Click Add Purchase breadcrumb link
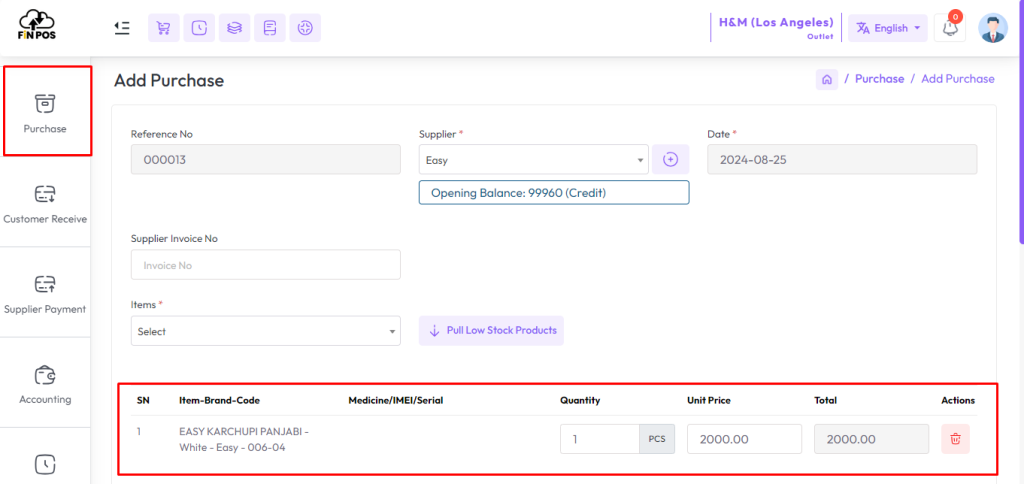The height and width of the screenshot is (484, 1024). coord(958,79)
